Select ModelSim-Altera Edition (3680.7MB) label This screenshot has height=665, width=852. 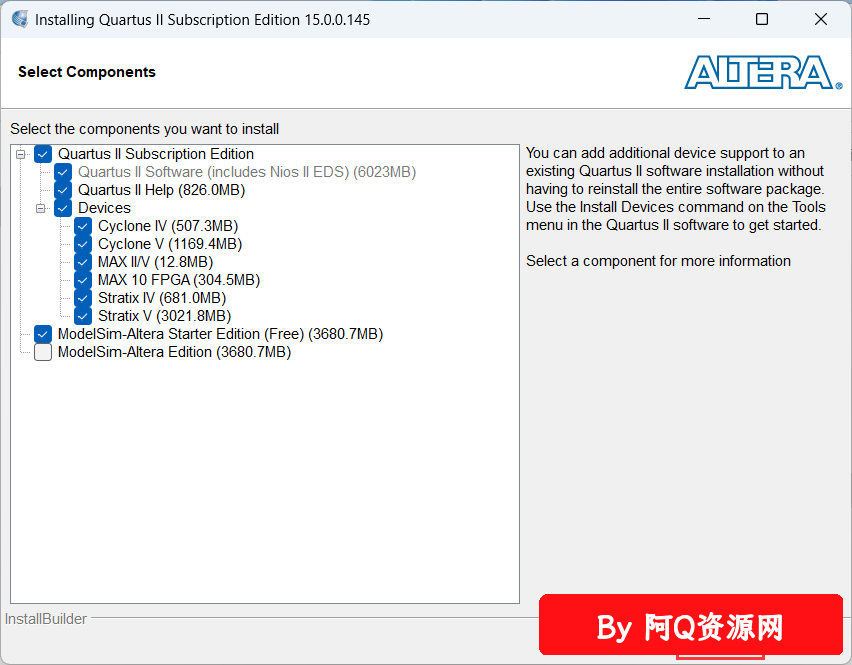(x=174, y=352)
